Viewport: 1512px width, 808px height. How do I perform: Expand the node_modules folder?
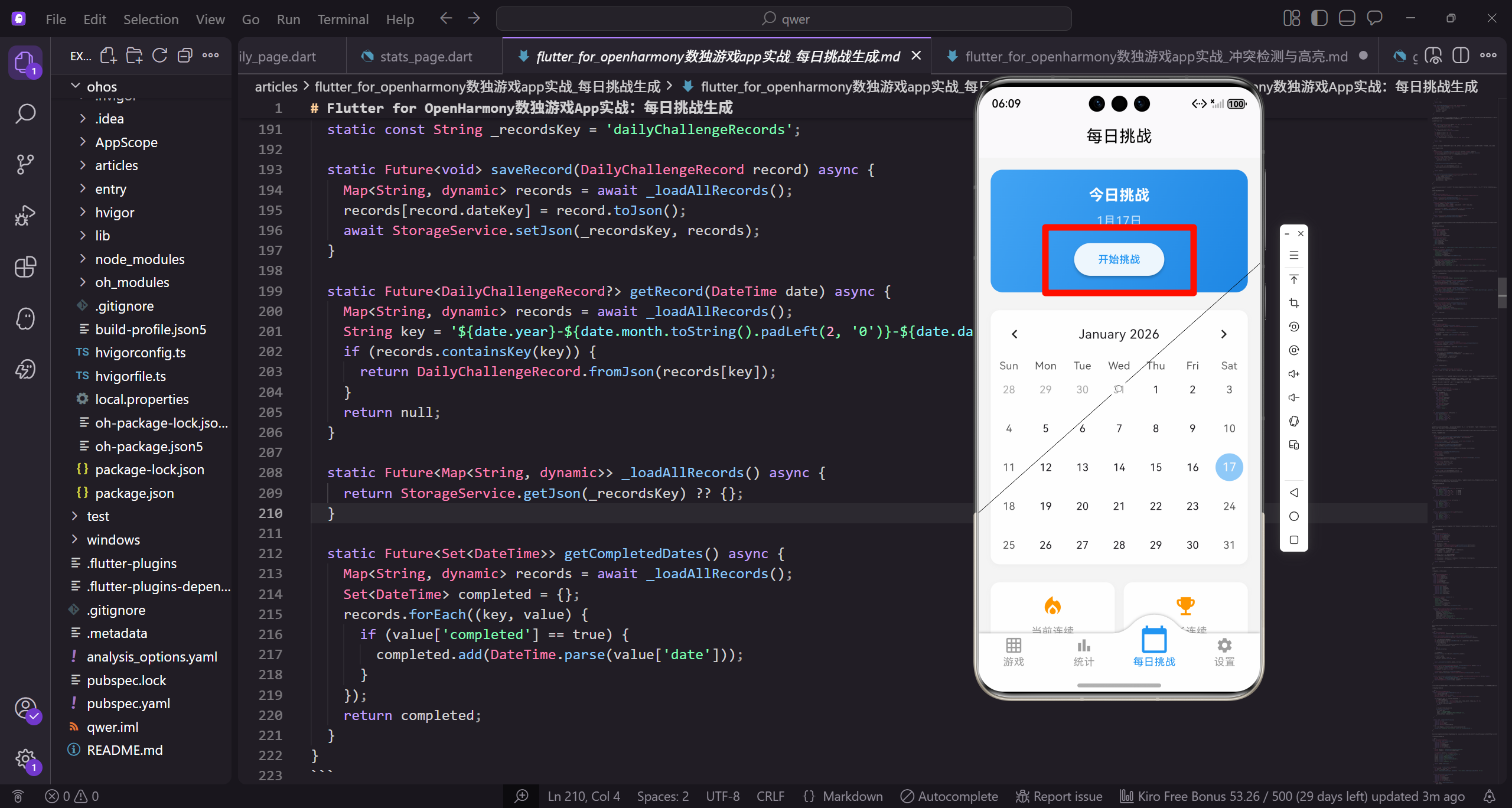(x=139, y=259)
